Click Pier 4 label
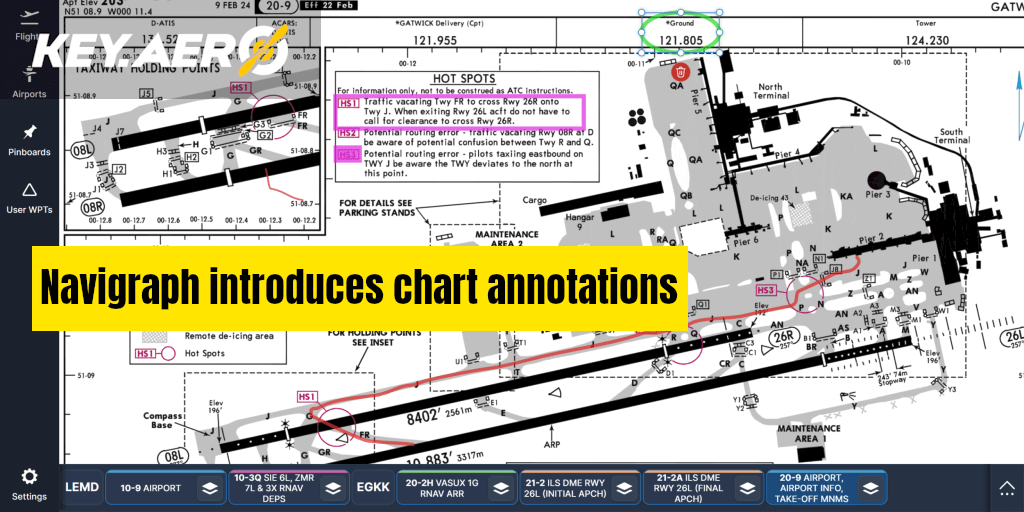 788,154
